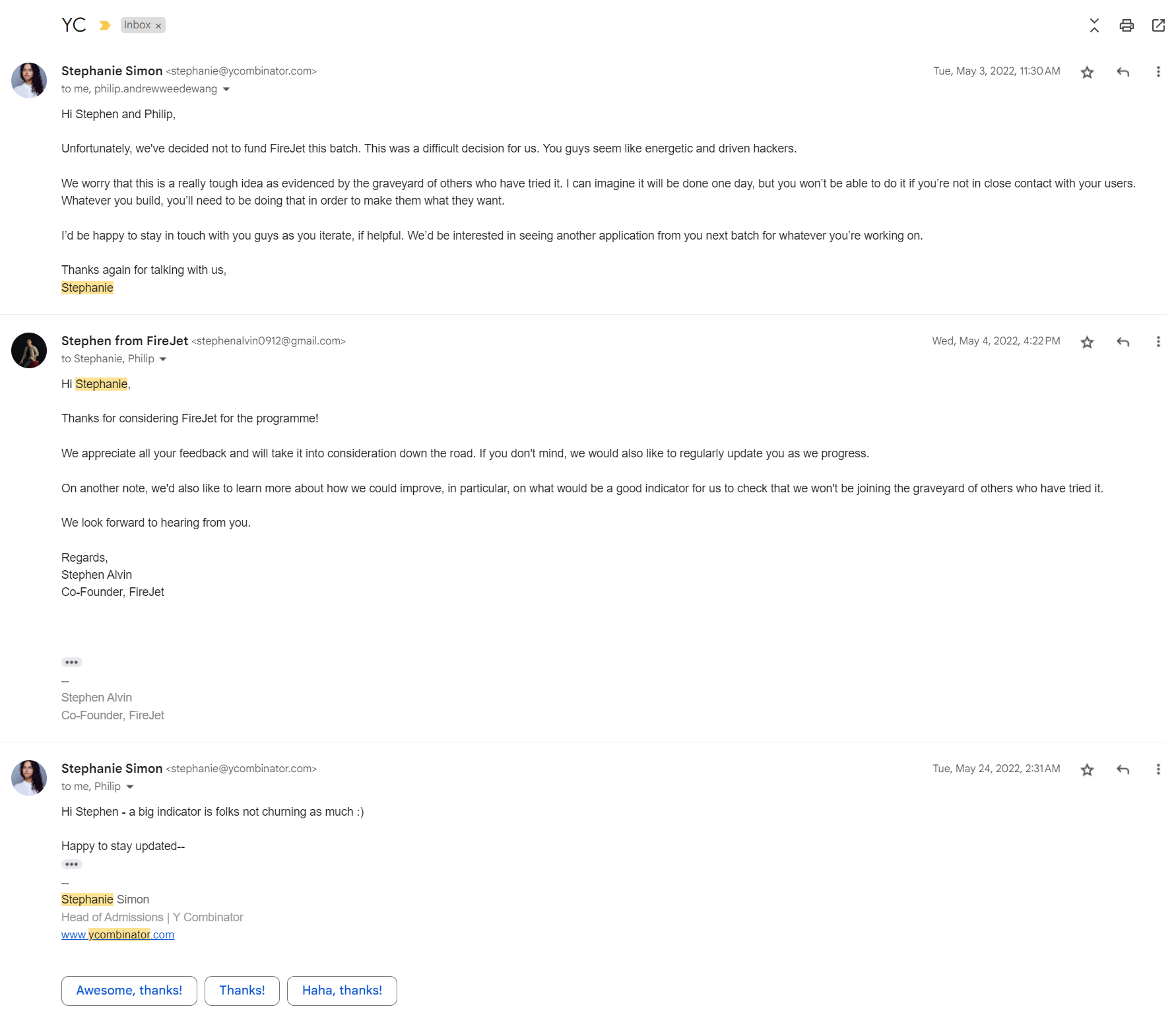Star the May 24 message from Stephanie
The height and width of the screenshot is (1015, 1176).
1087,769
